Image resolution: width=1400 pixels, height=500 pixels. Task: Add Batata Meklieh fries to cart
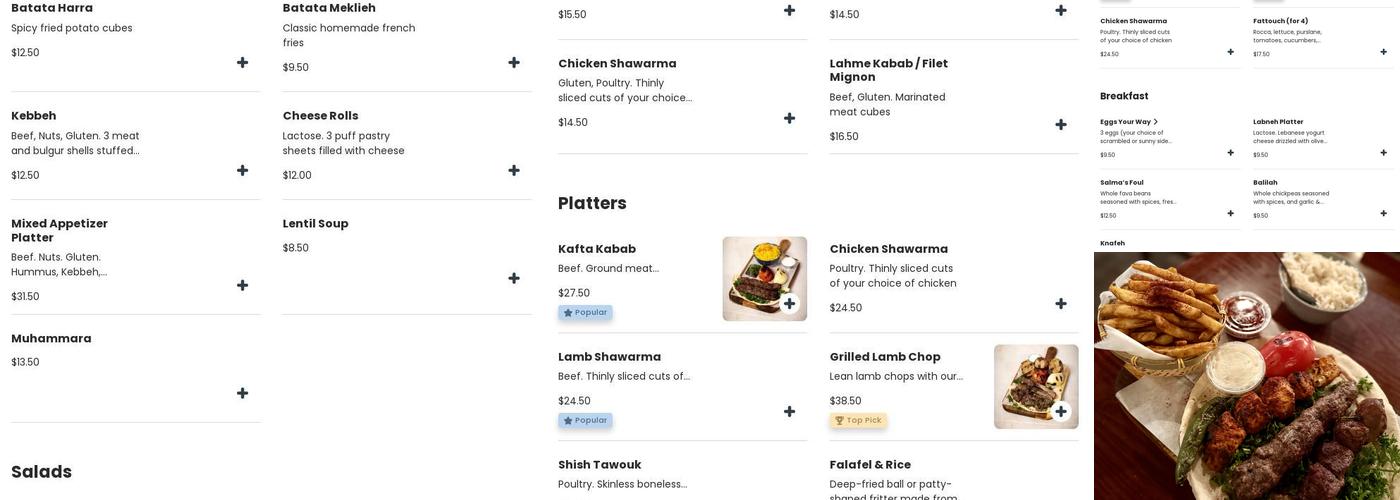514,63
